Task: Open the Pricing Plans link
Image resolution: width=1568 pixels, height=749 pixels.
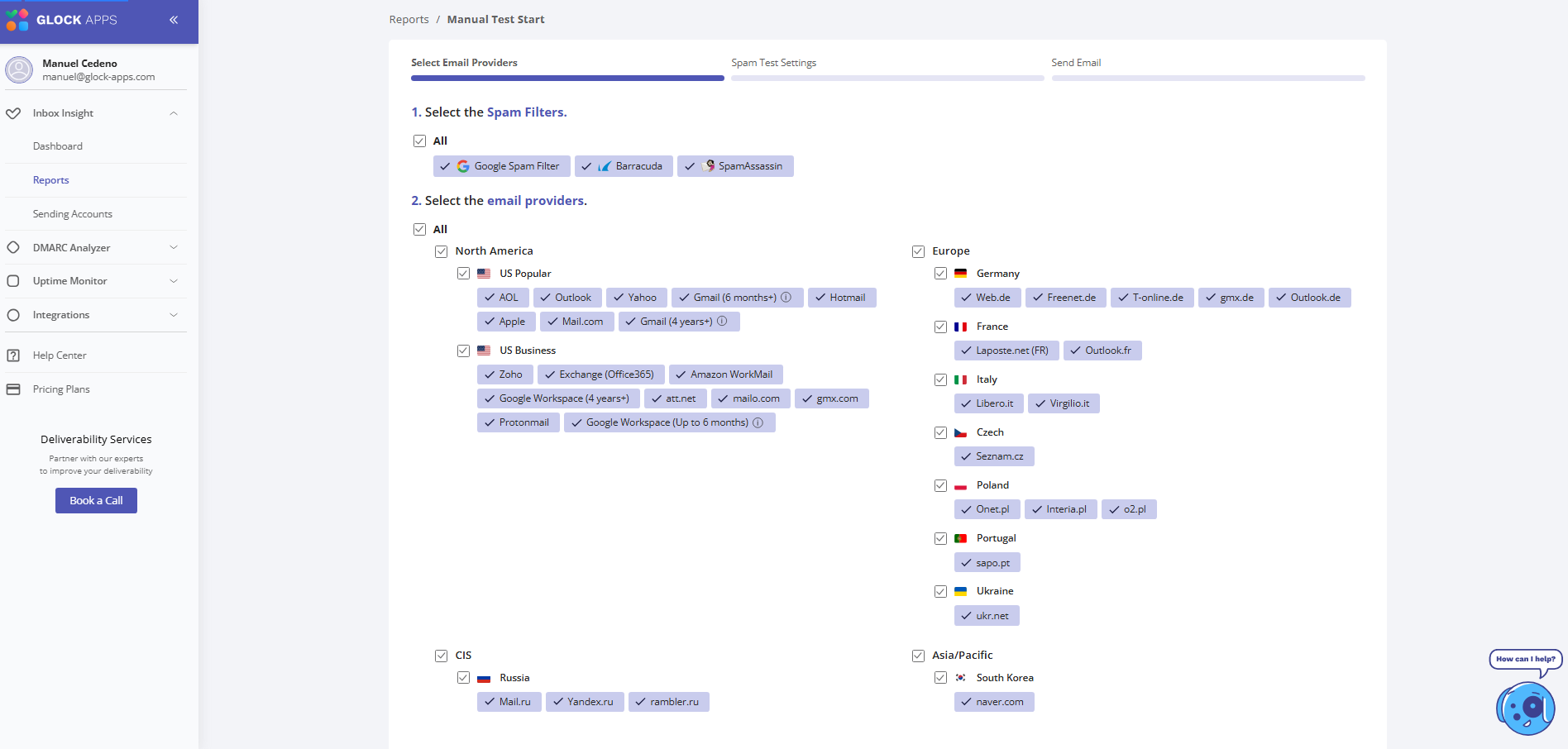Action: (61, 389)
